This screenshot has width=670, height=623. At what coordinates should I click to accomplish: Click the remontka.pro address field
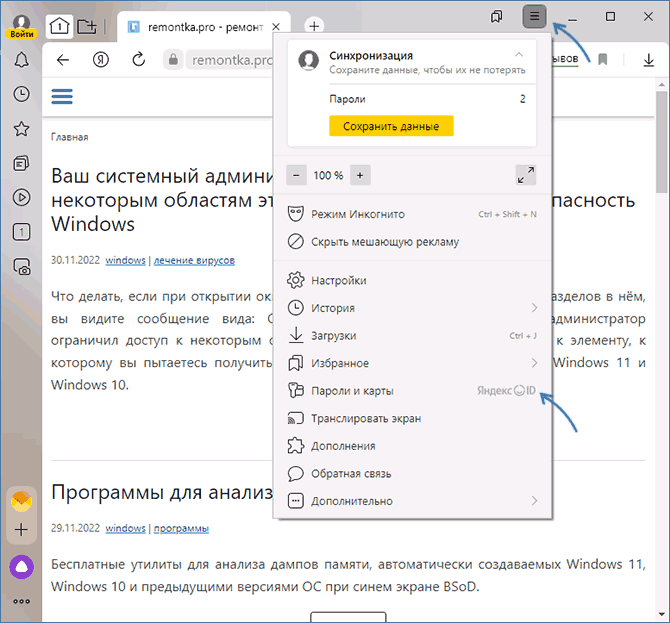tap(231, 60)
